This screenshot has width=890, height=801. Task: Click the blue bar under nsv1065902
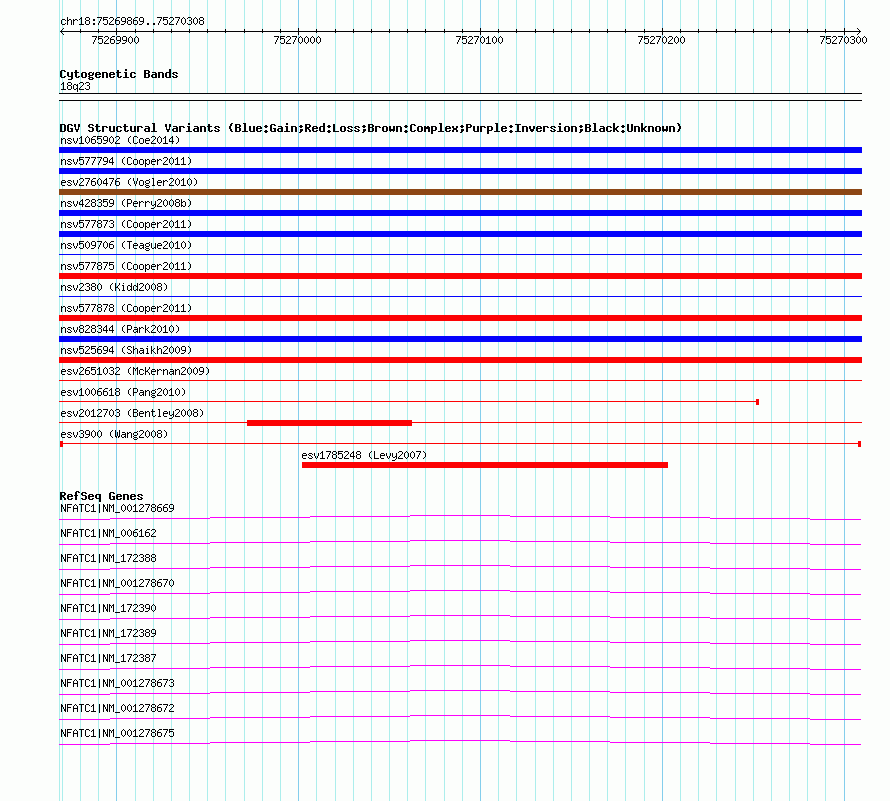(460, 150)
